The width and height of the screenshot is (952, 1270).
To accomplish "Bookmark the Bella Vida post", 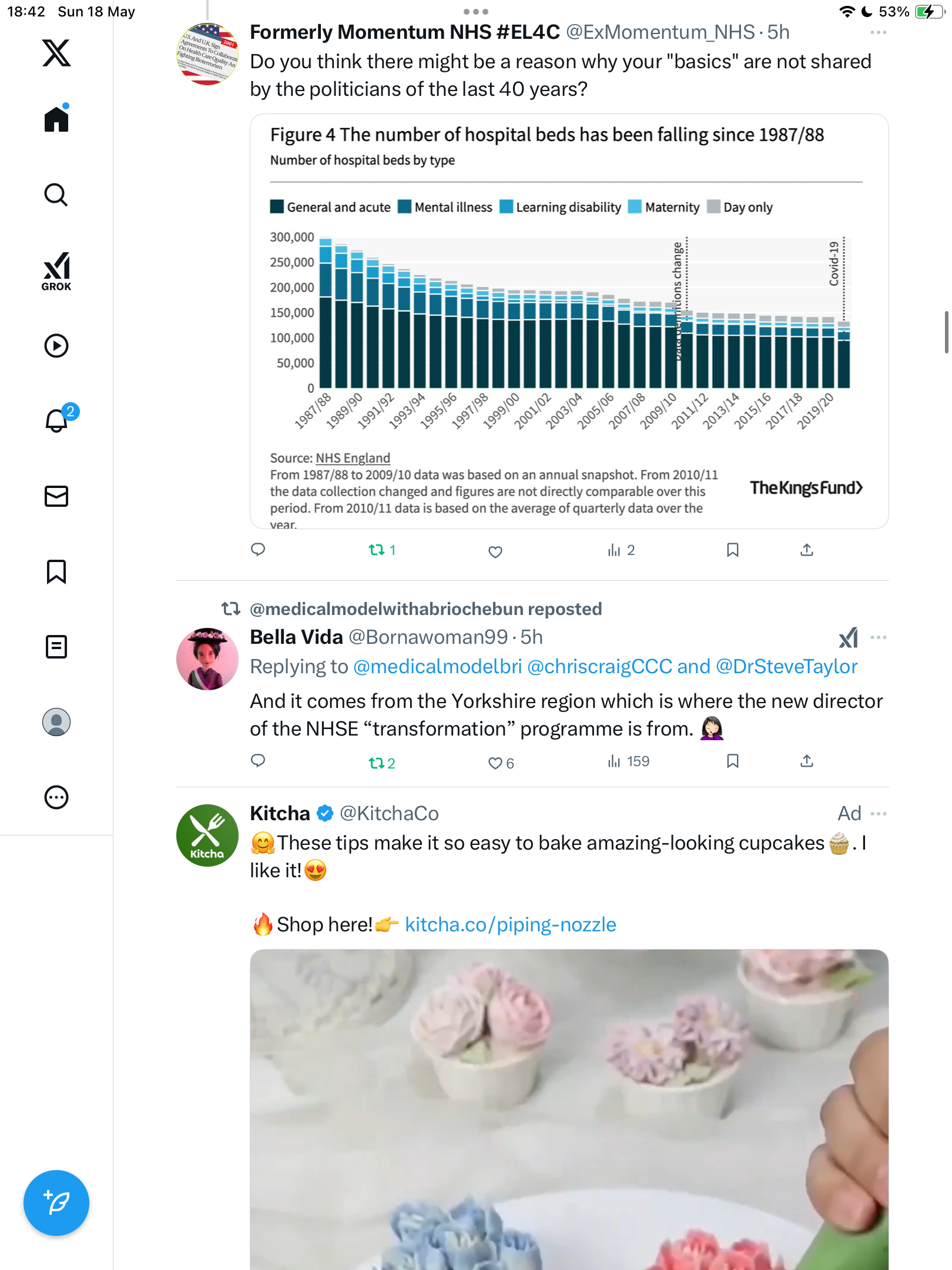I will point(732,761).
